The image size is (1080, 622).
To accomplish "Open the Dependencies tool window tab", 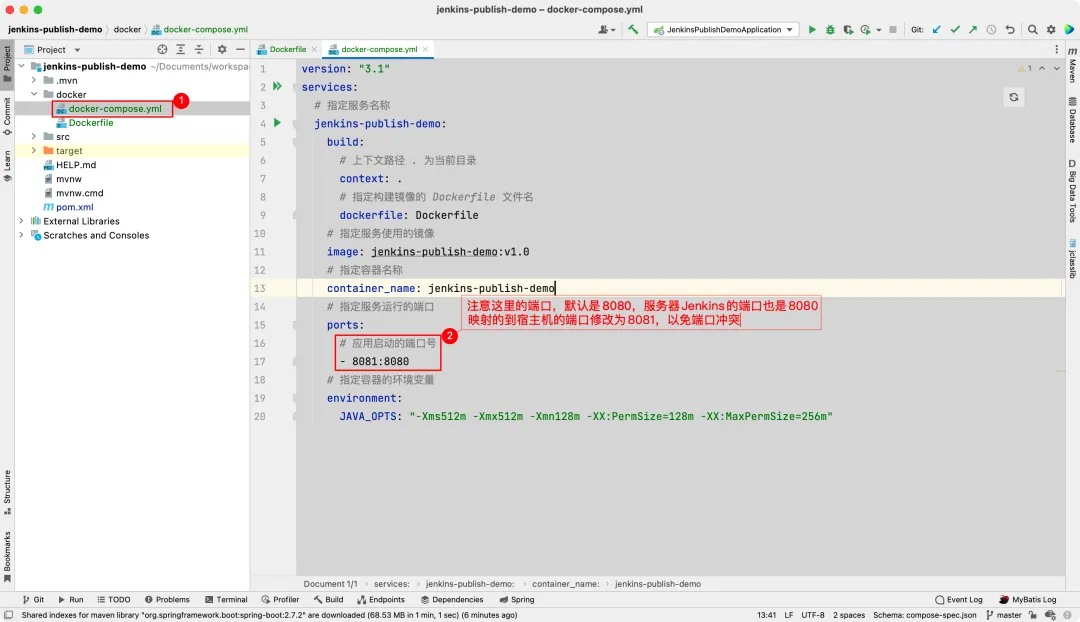I will (x=452, y=600).
